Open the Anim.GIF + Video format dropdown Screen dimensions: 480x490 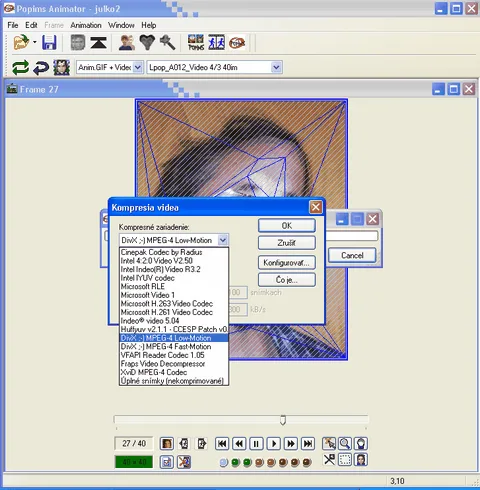(x=138, y=67)
